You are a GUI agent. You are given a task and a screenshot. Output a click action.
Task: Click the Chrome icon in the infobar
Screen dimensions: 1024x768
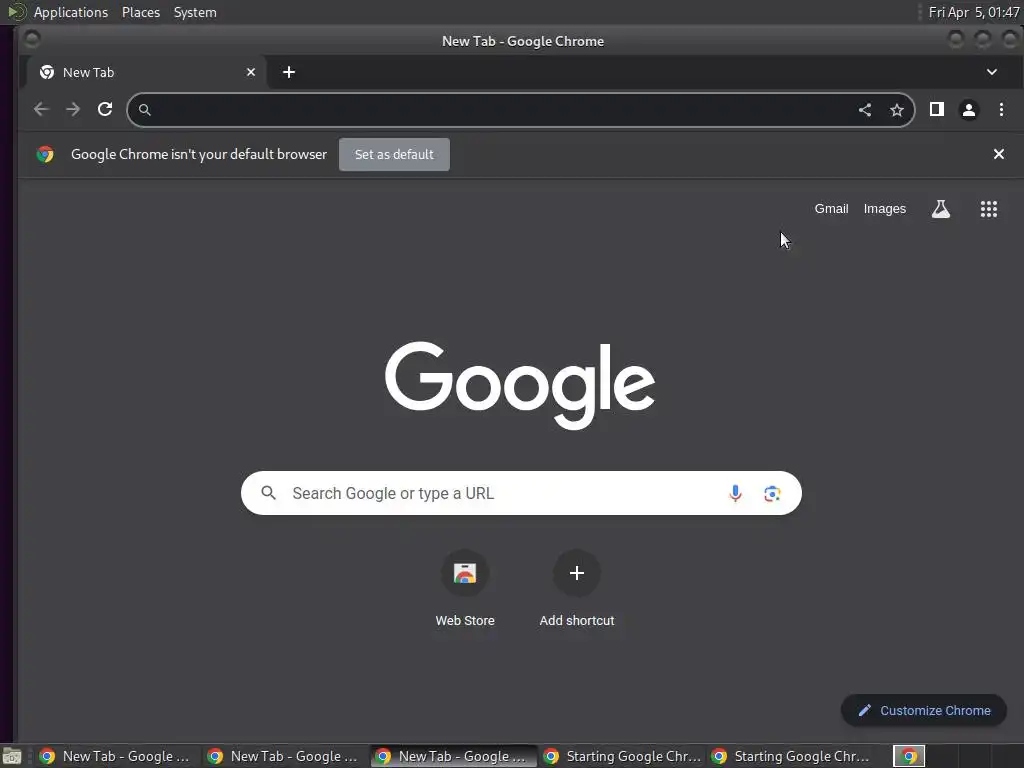45,154
